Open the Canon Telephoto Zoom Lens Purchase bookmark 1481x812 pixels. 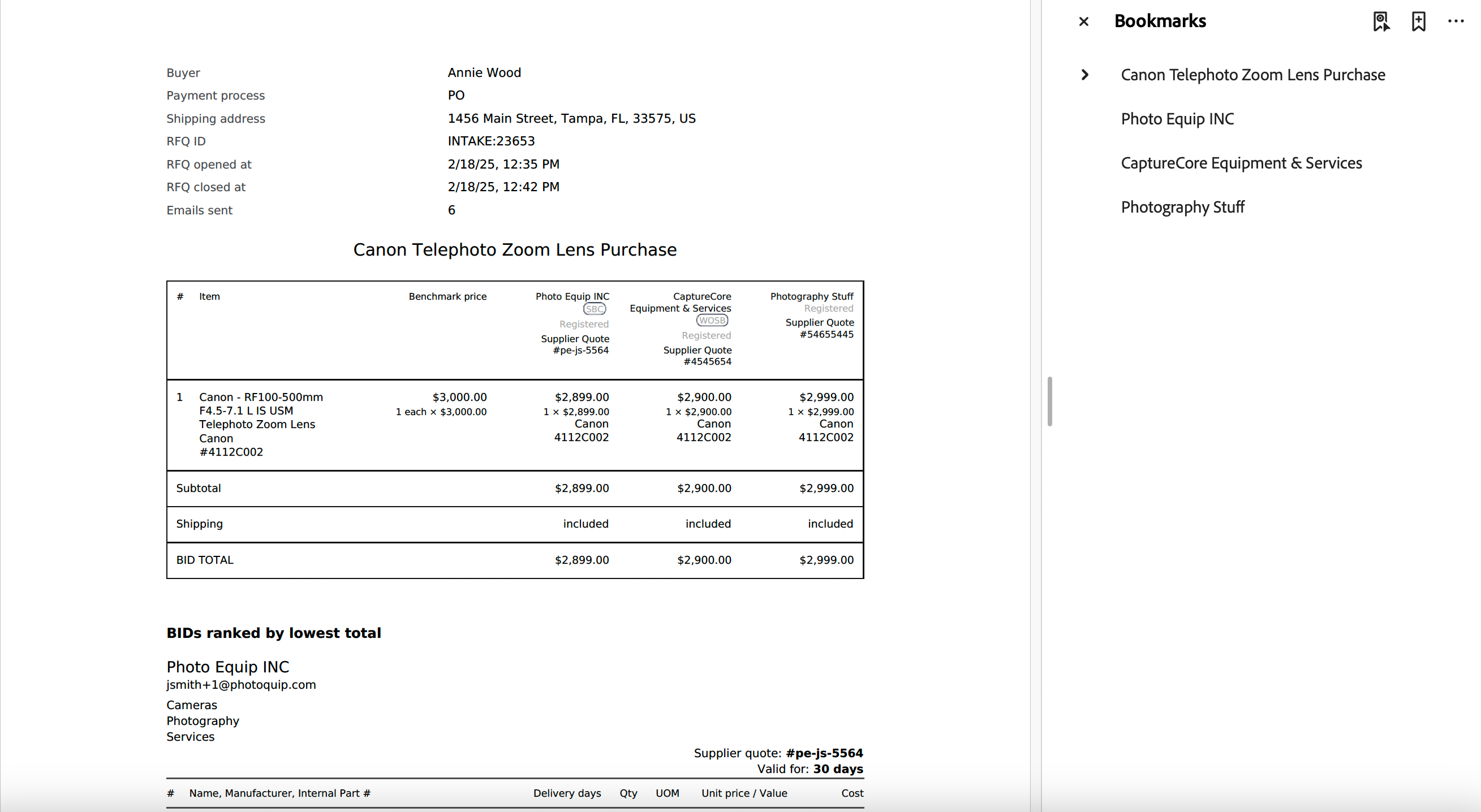[x=1253, y=75]
